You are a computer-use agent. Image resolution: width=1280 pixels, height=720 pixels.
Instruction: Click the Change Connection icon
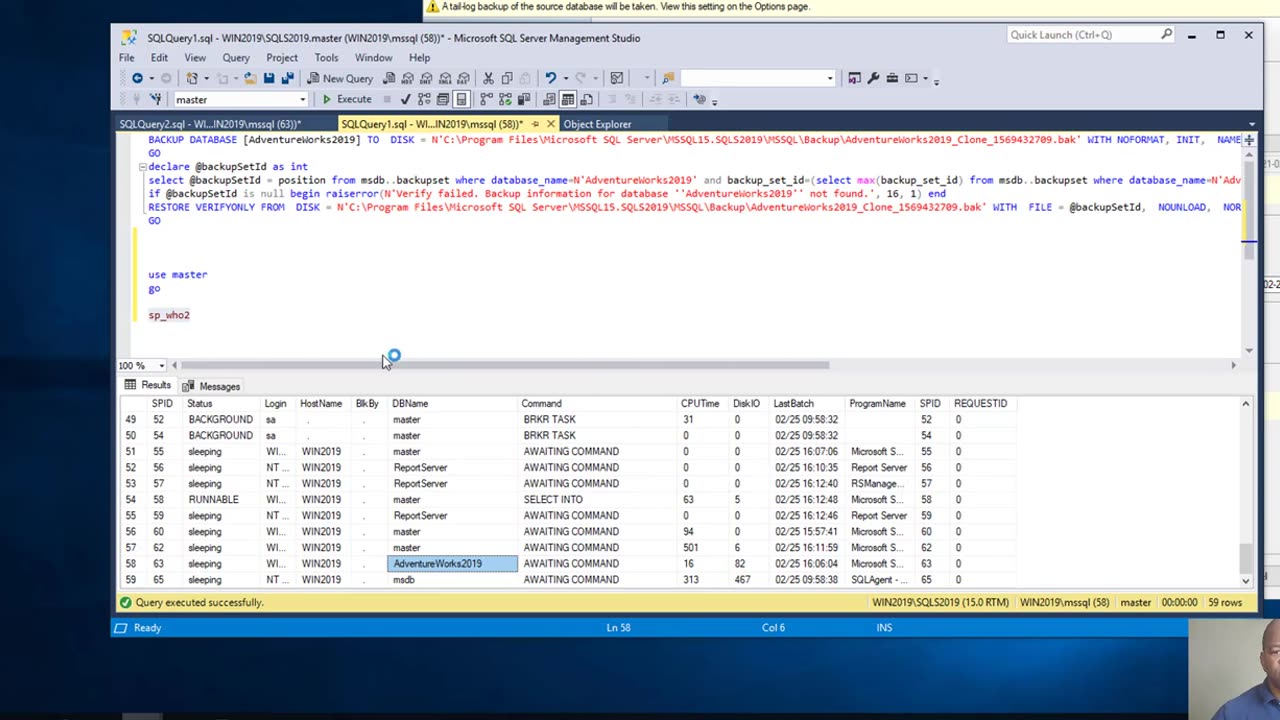pos(155,99)
